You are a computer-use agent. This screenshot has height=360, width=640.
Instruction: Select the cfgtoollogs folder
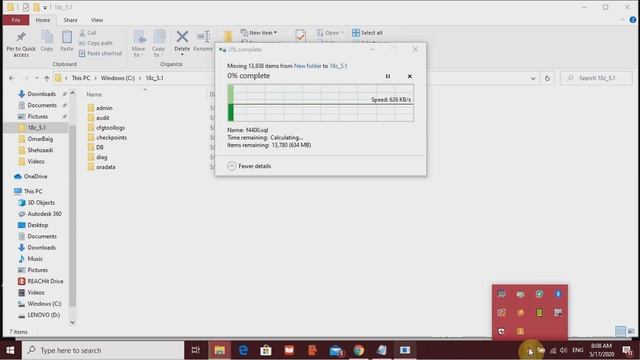[x=106, y=128]
